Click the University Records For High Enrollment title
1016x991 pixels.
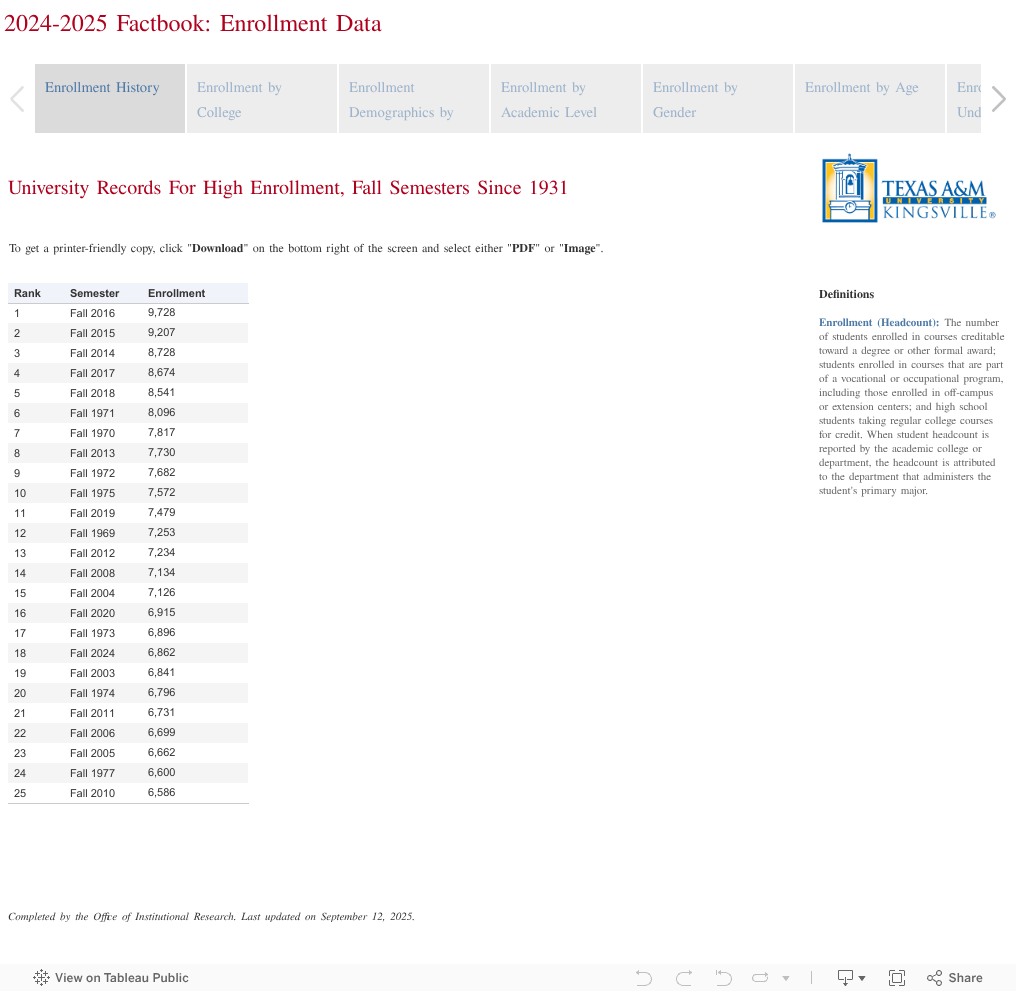288,188
